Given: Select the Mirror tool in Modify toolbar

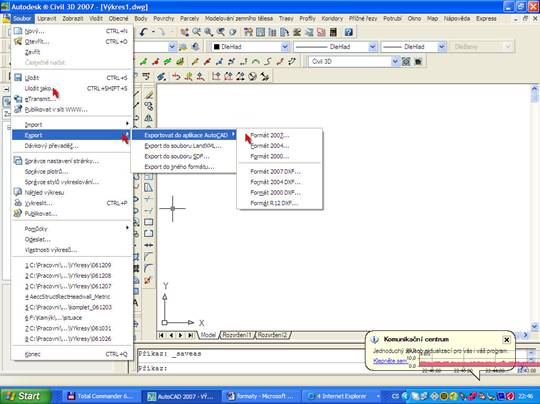Looking at the screenshot, I should [x=148, y=118].
